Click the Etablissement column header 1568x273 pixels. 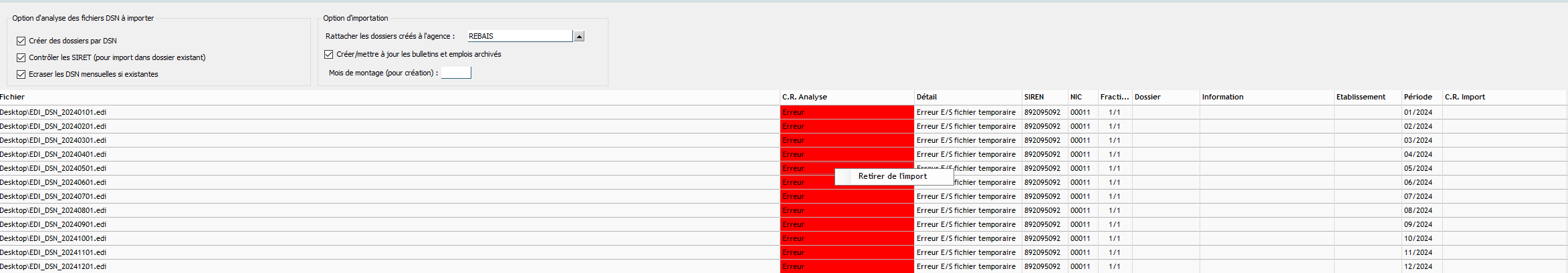point(1368,97)
